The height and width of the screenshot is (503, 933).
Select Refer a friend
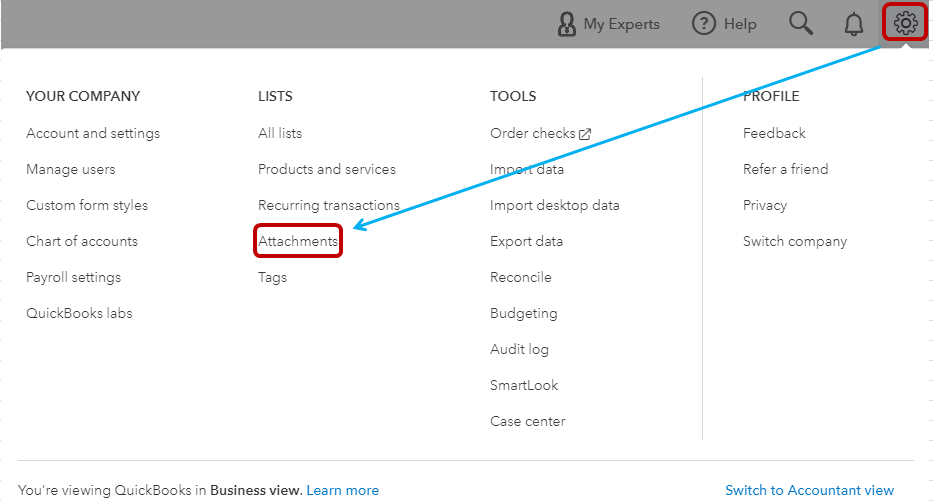785,169
